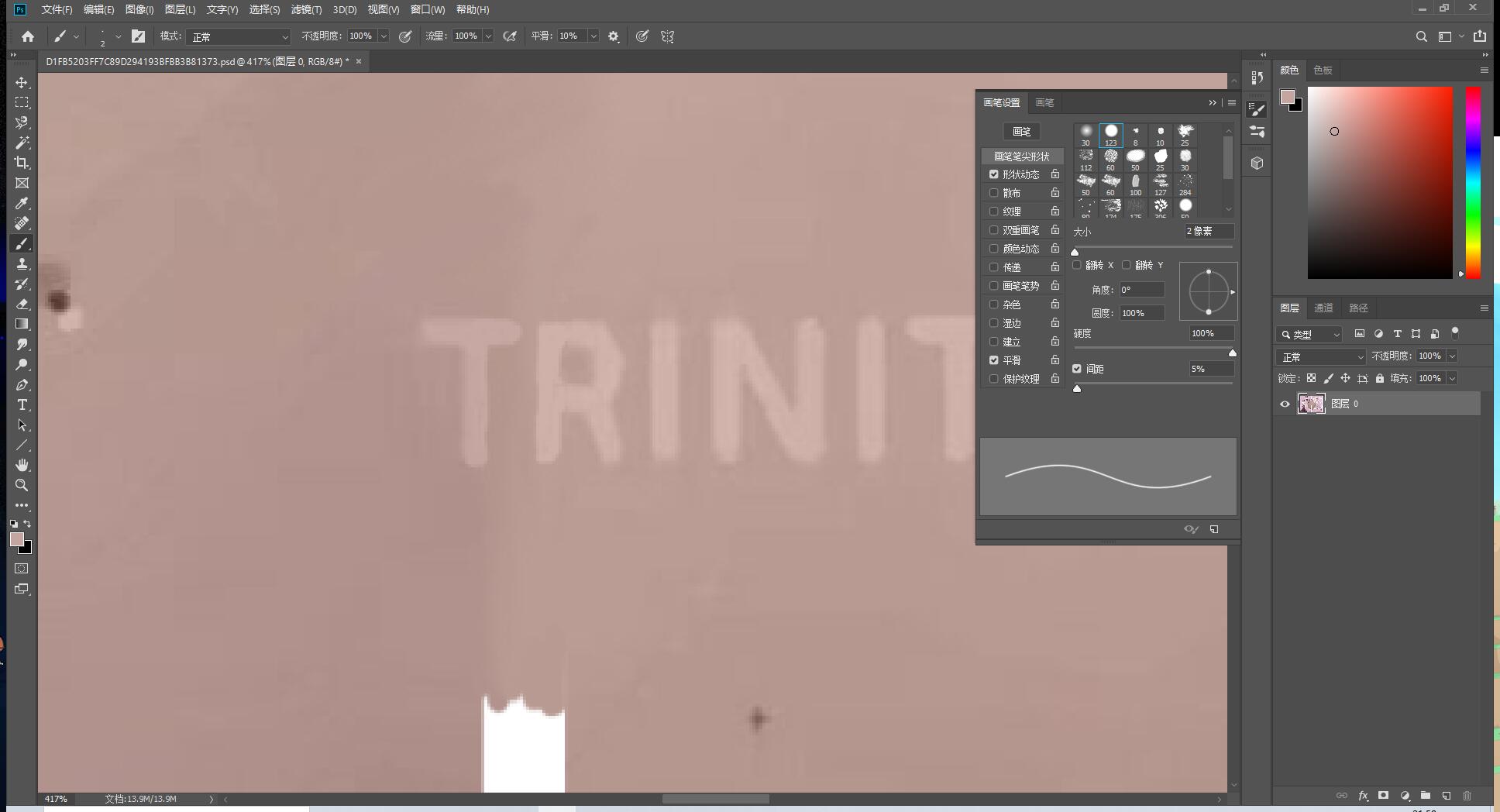Select the Lasso tool
The height and width of the screenshot is (812, 1500).
coord(22,122)
